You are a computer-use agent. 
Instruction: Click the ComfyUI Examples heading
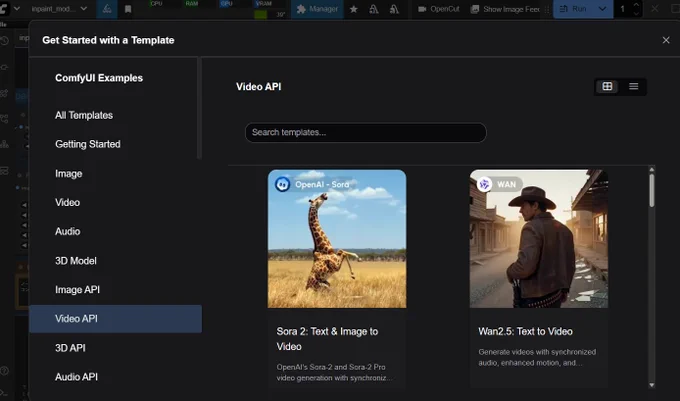click(99, 78)
